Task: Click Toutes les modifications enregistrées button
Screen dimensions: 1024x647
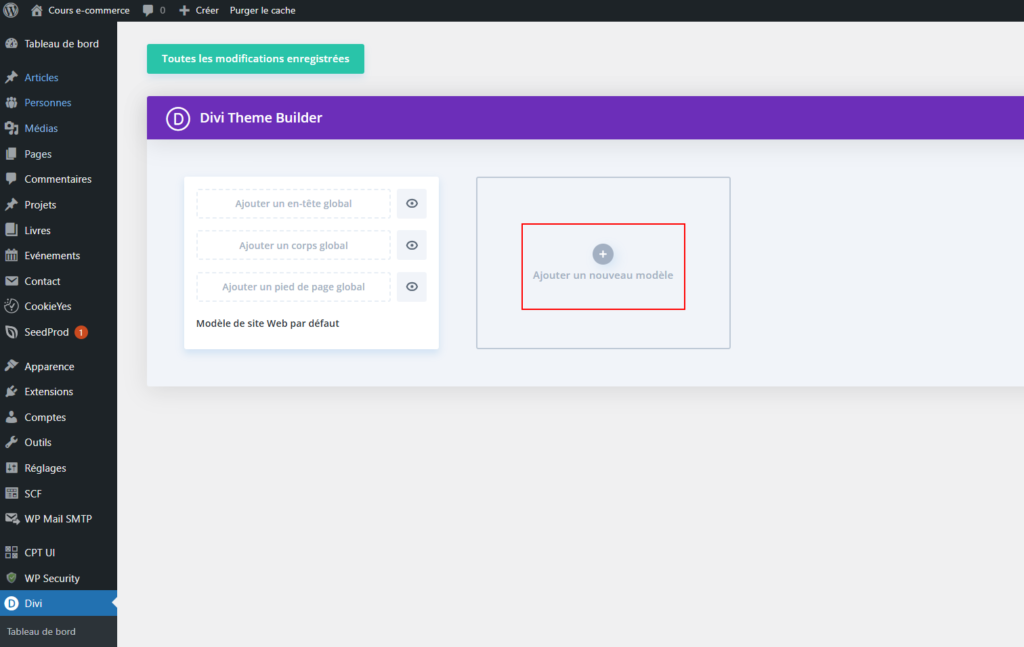Action: pos(255,59)
